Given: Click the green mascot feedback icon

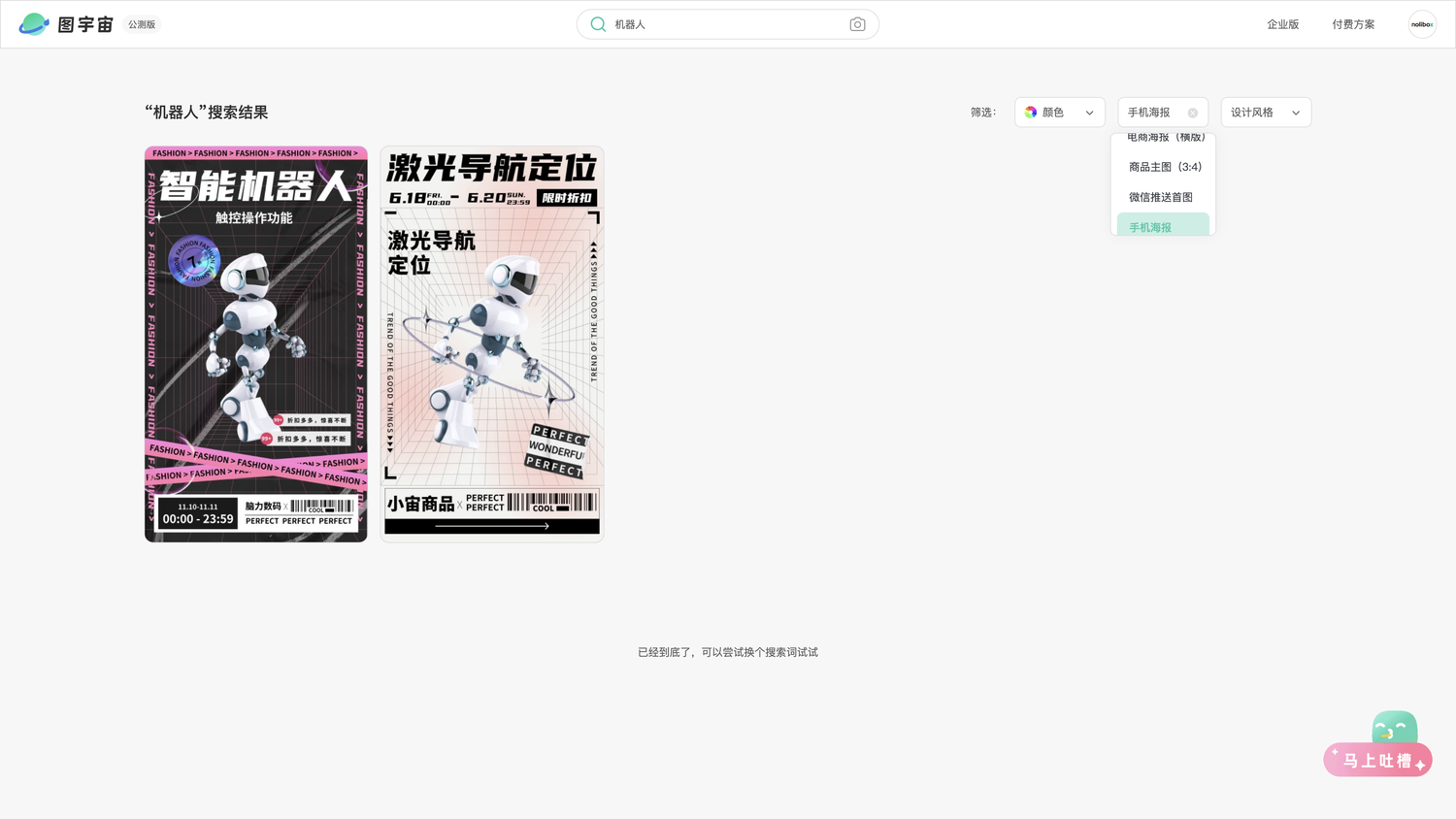Looking at the screenshot, I should [x=1395, y=727].
